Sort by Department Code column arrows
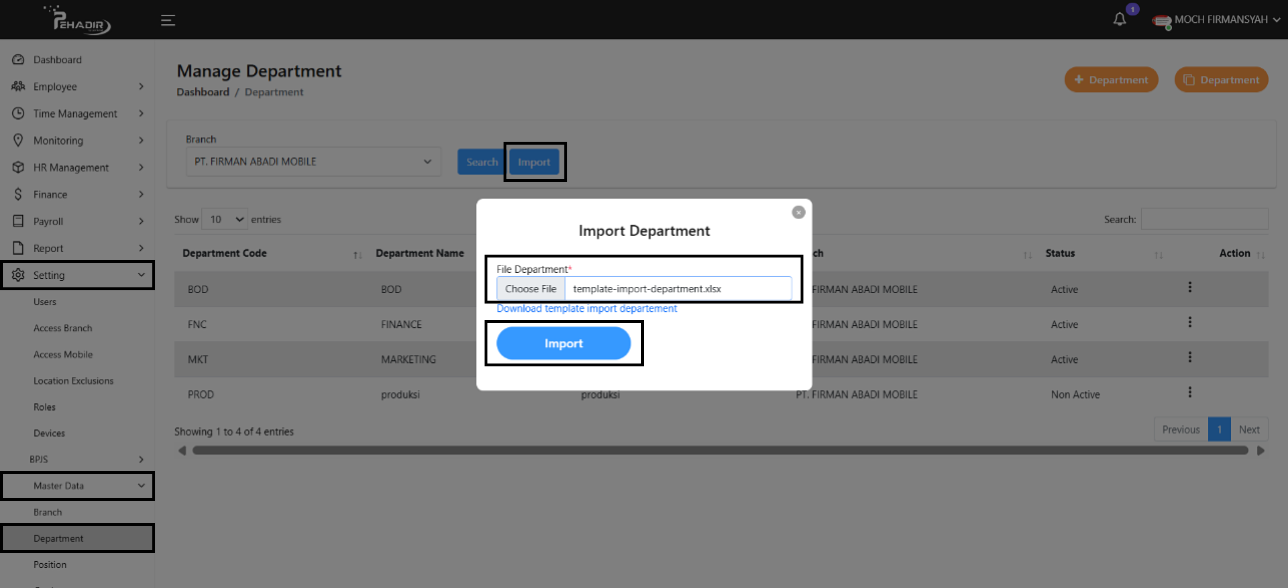Screen dimensions: 1288x588 357,255
